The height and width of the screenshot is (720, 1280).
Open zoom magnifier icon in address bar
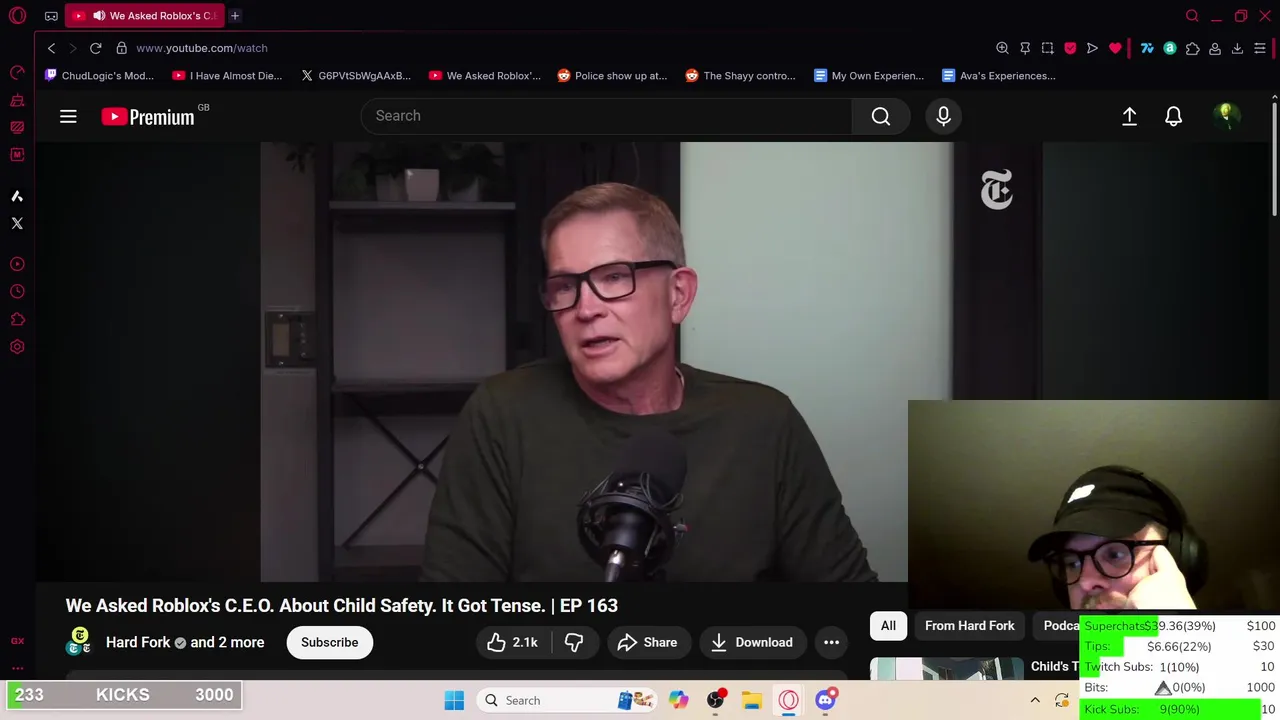(1002, 48)
